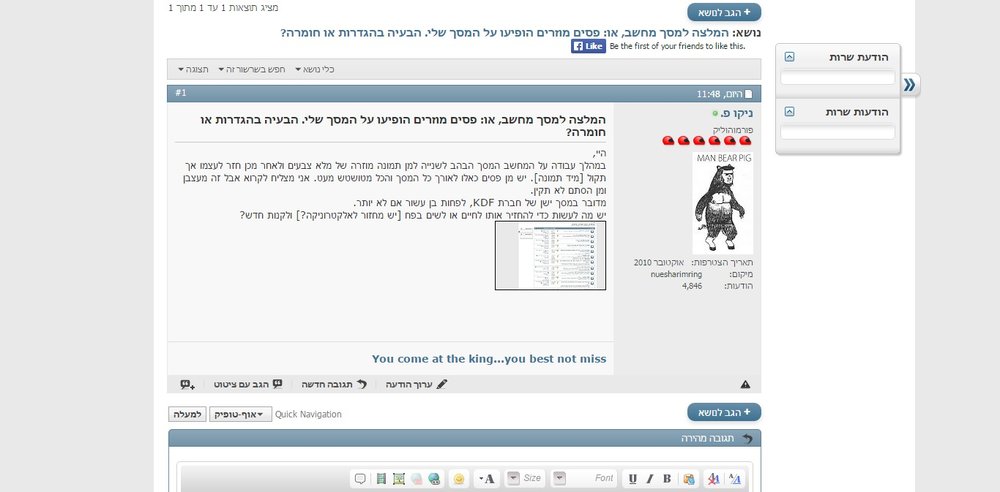The height and width of the screenshot is (492, 1000).
Task: Click the 'פורמוהוליק' user title text
Action: pos(733,130)
